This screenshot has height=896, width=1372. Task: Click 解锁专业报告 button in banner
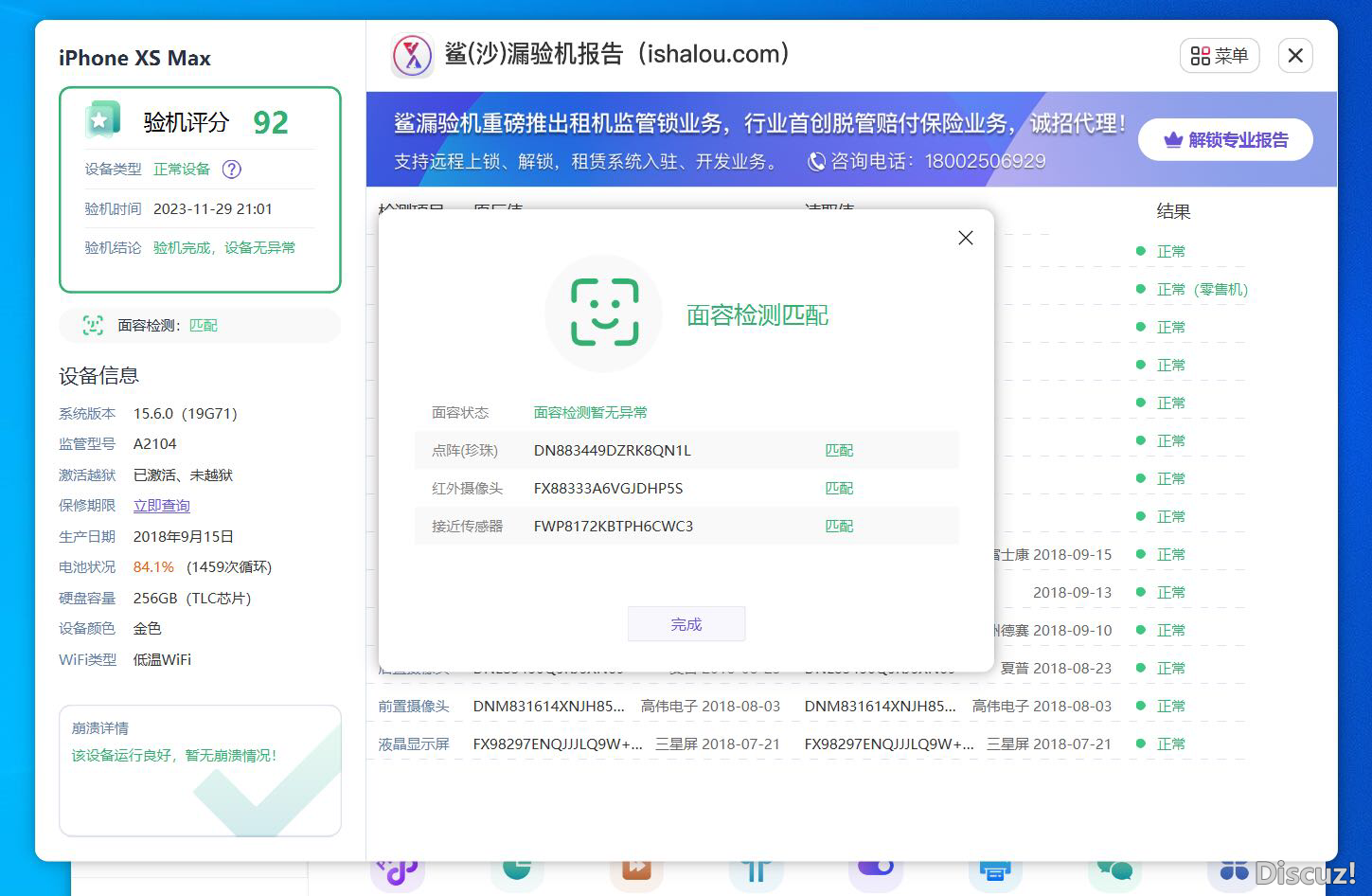[1225, 140]
